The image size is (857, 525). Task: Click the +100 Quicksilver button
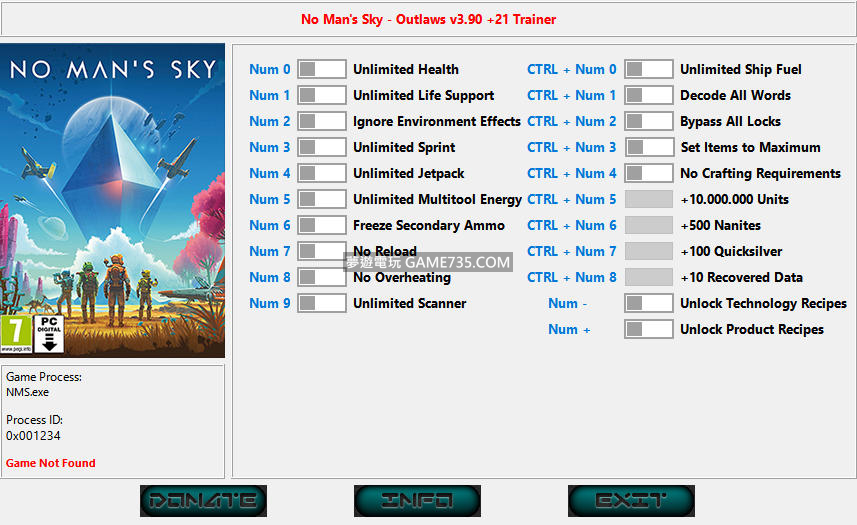pyautogui.click(x=649, y=251)
